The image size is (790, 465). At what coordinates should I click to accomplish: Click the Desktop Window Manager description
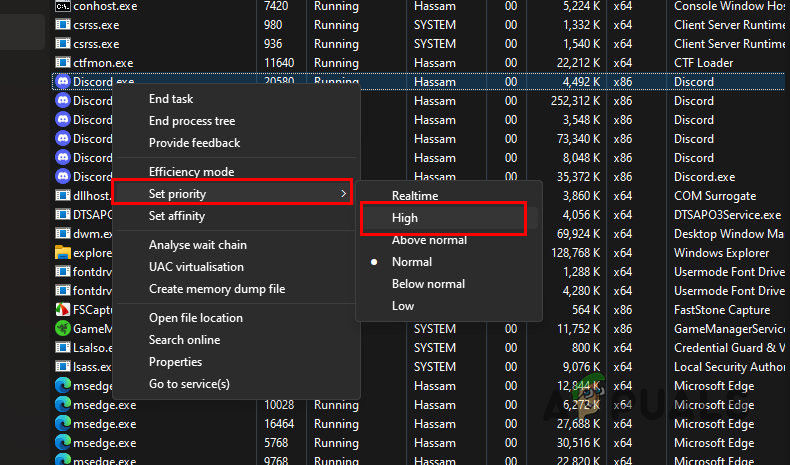(x=730, y=234)
